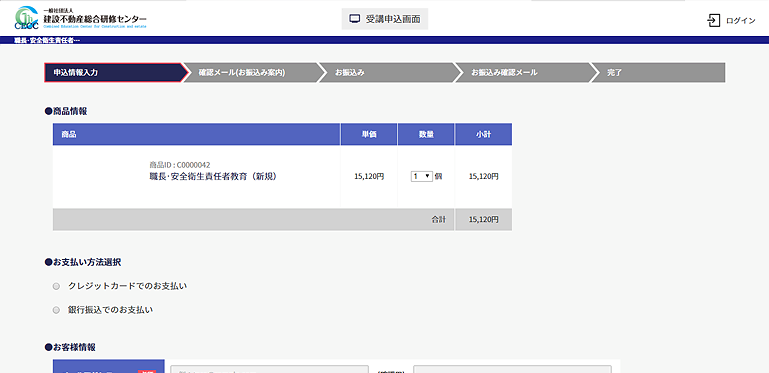The height and width of the screenshot is (373, 769).
Task: Click the お支払い方法選択 section heading
Action: point(83,263)
